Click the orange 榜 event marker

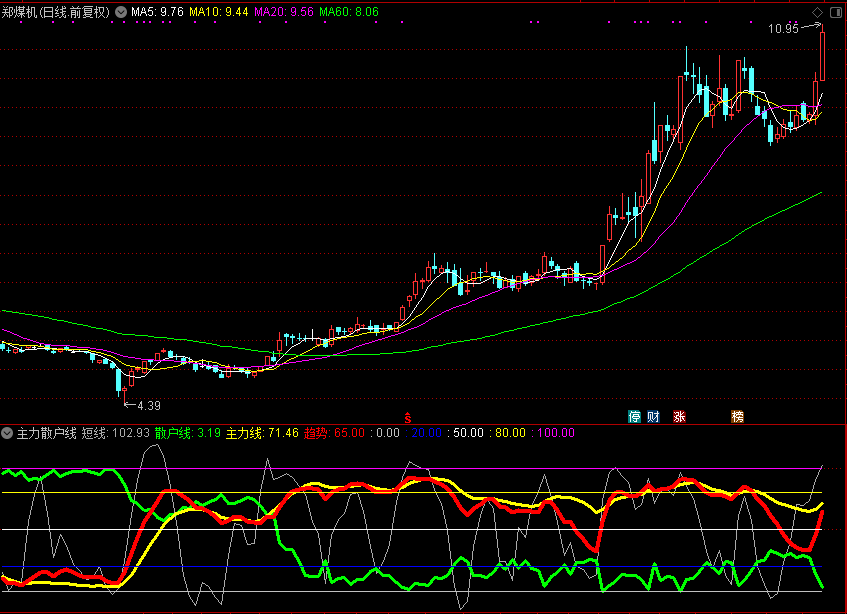[x=737, y=416]
